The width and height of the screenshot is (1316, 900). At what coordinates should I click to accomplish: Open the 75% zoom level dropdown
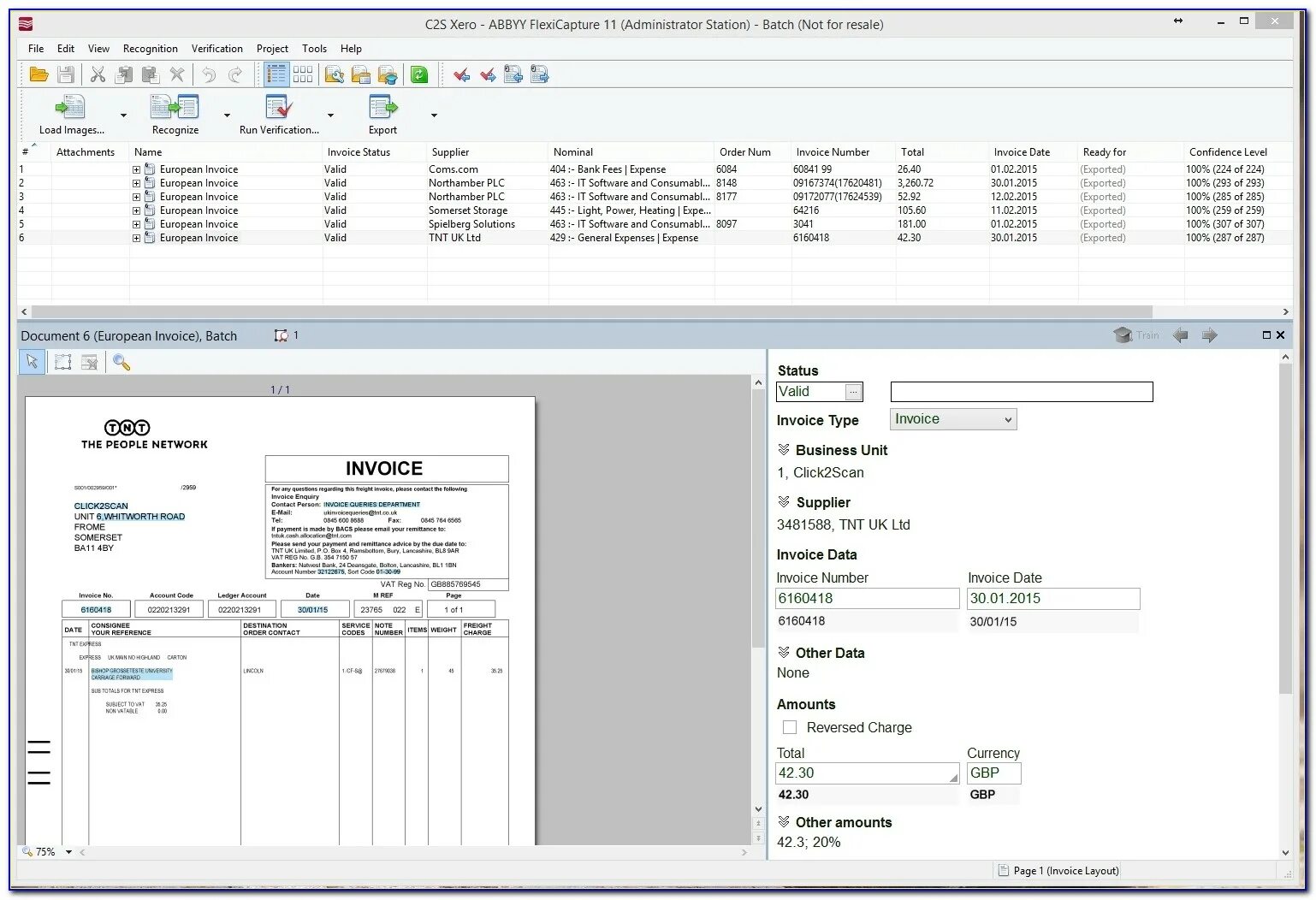tap(69, 852)
